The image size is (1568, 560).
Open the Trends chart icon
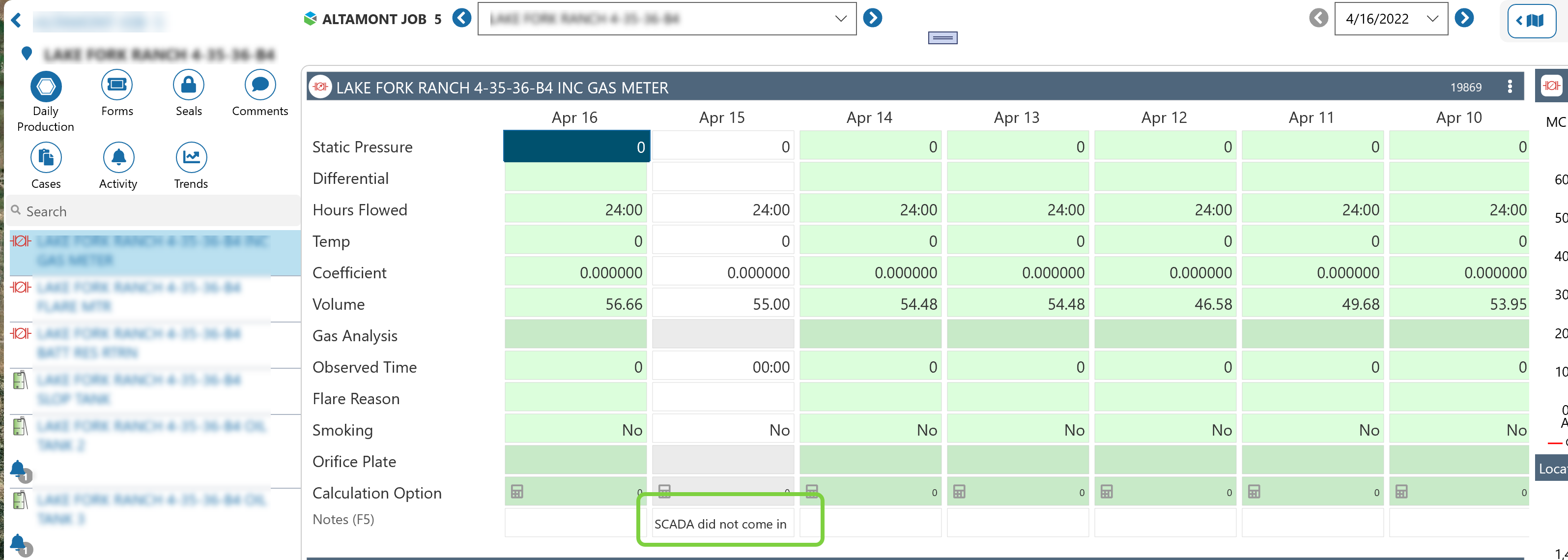point(191,158)
